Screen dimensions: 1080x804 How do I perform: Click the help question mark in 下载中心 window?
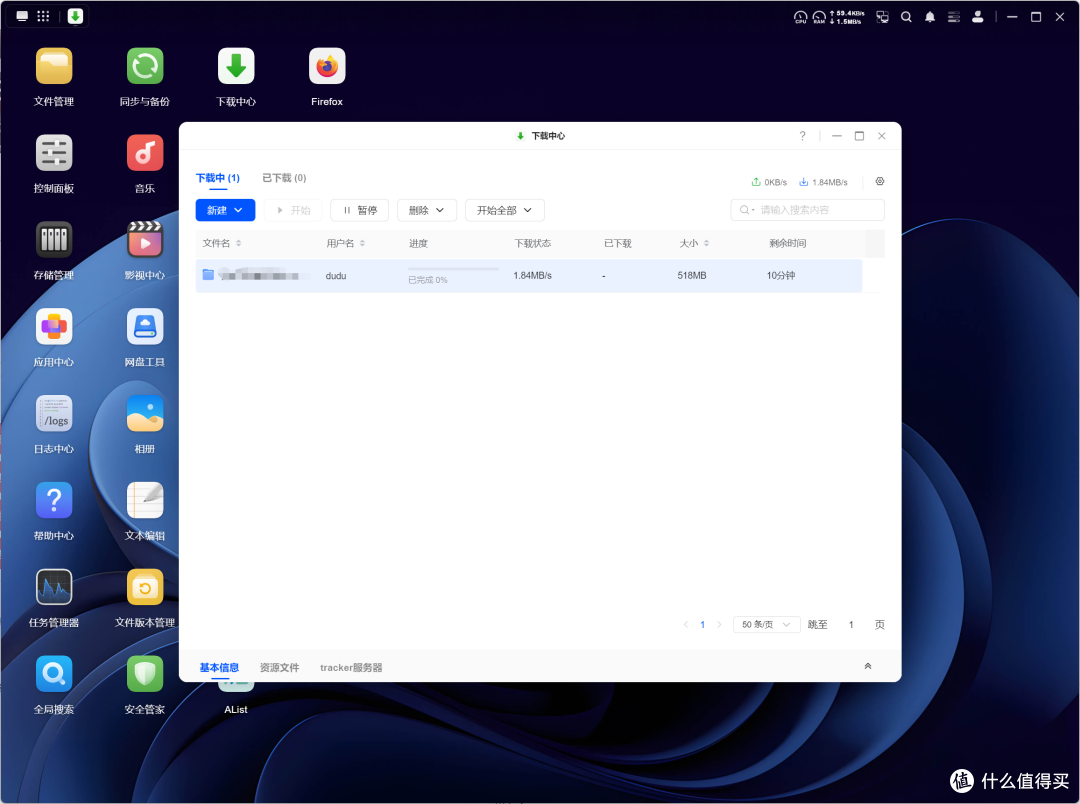pyautogui.click(x=802, y=136)
